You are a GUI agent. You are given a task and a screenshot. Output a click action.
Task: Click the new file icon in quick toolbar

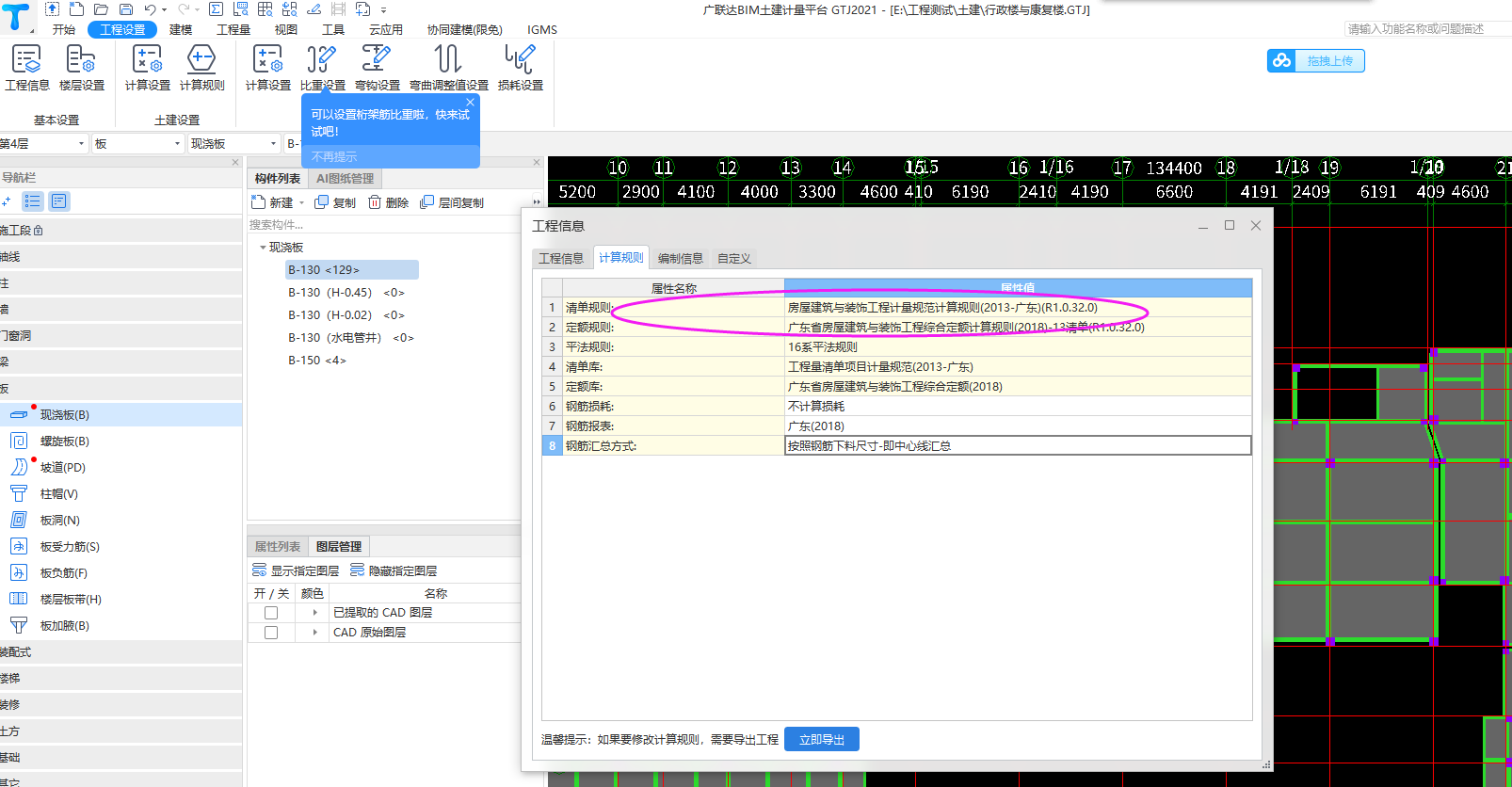pyautogui.click(x=76, y=9)
